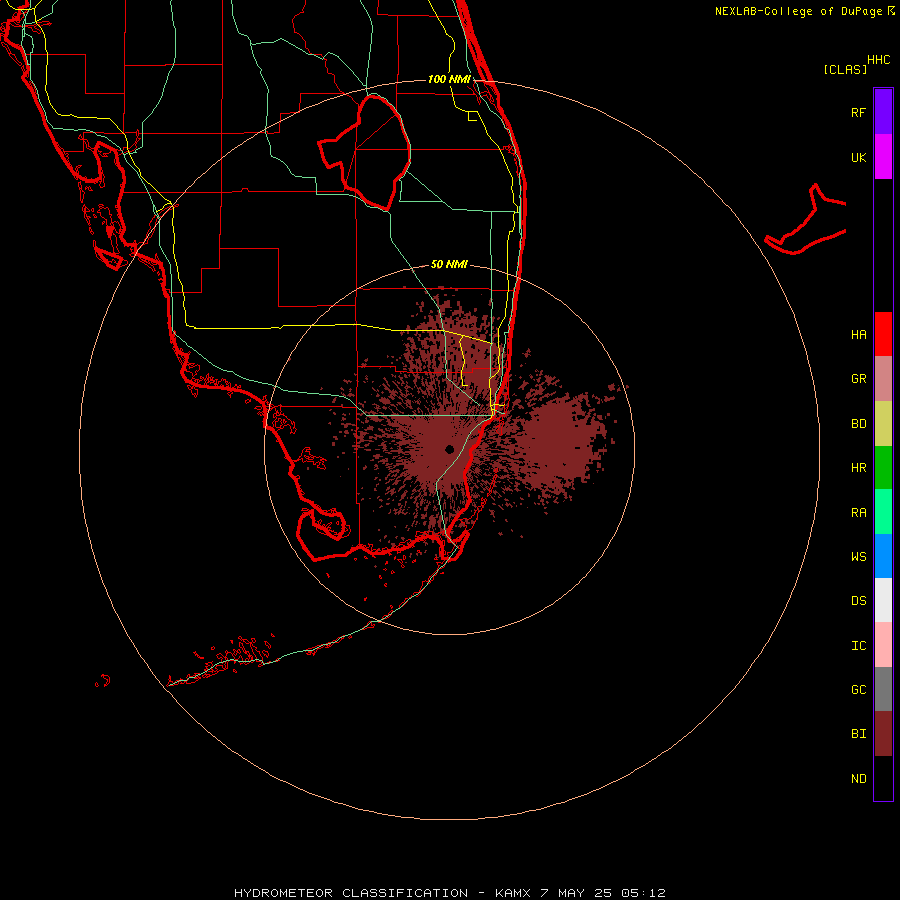Viewport: 900px width, 900px height.
Task: Click the "RA" legend label
Action: coord(858,513)
